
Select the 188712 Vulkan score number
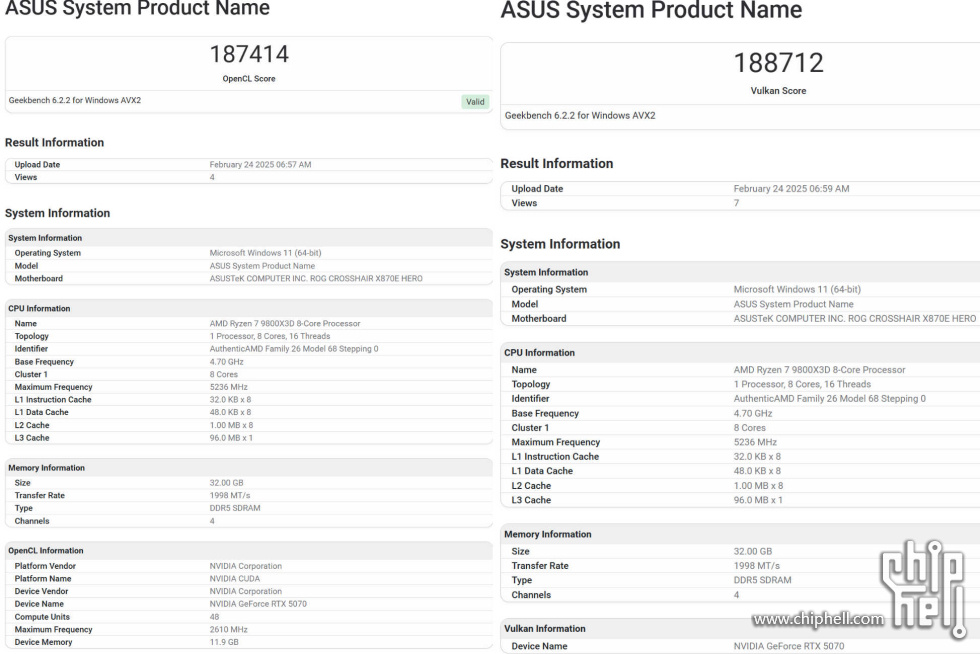(x=778, y=63)
